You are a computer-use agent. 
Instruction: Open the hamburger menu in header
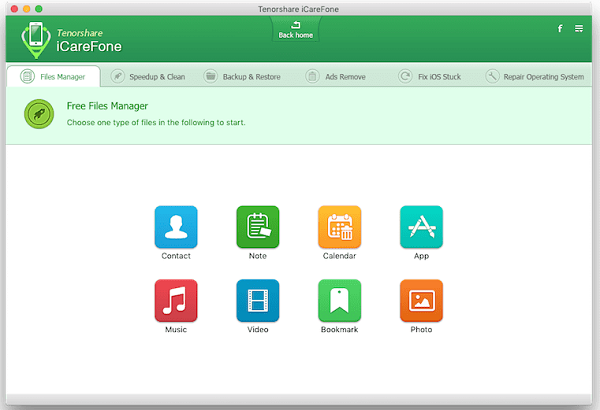tap(579, 28)
